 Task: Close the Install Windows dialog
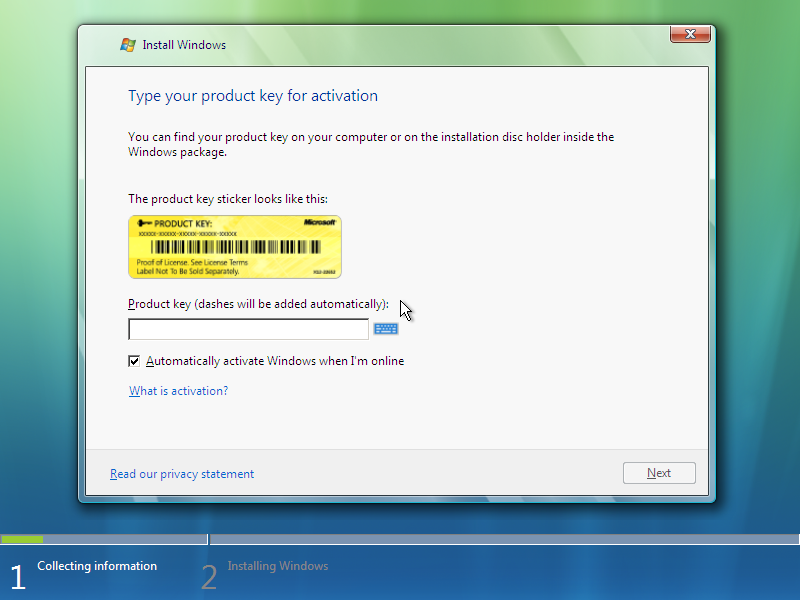tap(690, 34)
